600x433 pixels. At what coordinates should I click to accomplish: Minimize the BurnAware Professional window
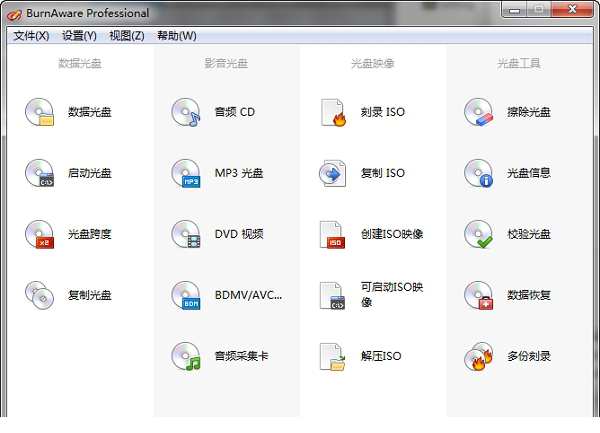tap(515, 10)
